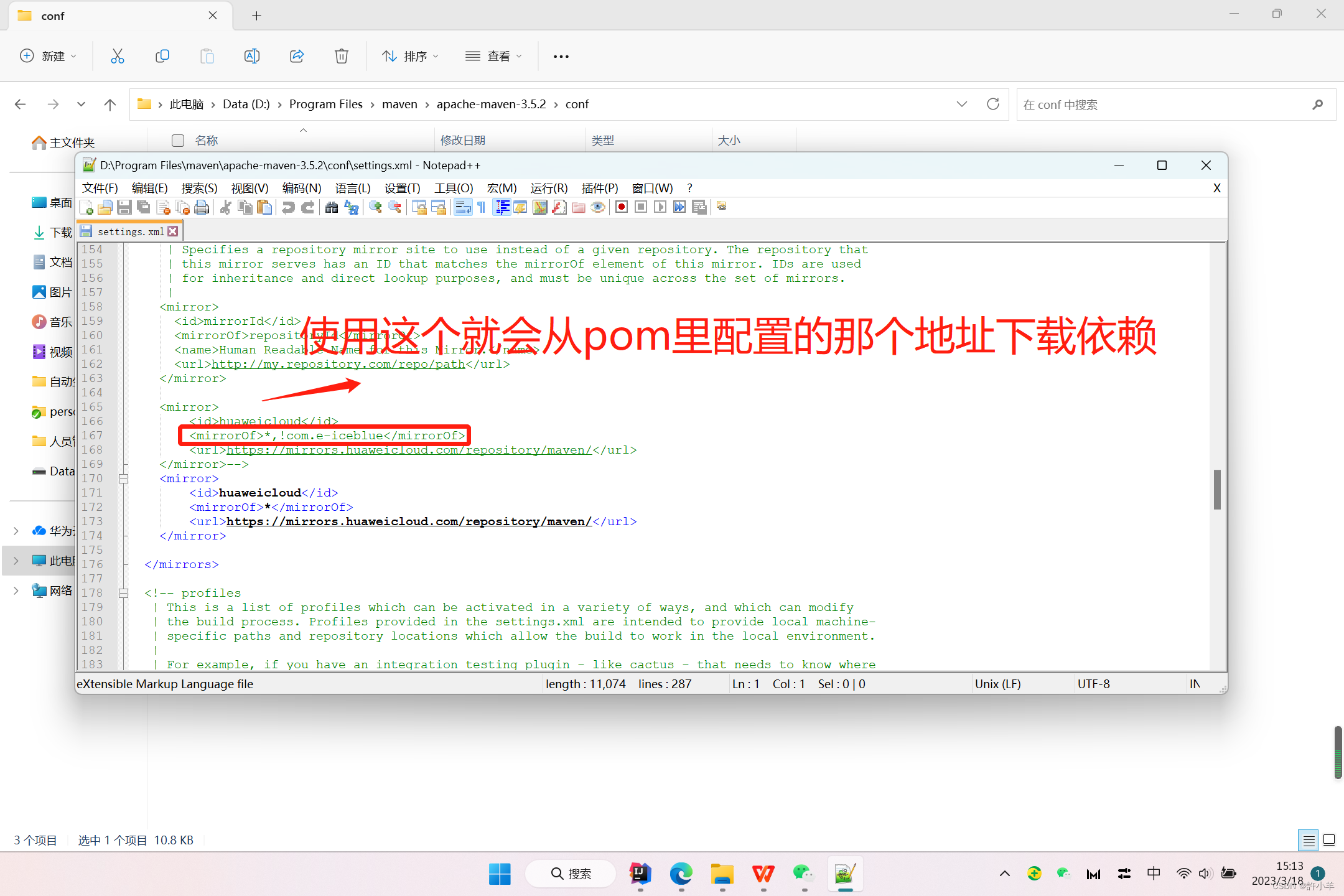The image size is (1344, 896).
Task: Click the Explorer rename icon
Action: (x=252, y=56)
